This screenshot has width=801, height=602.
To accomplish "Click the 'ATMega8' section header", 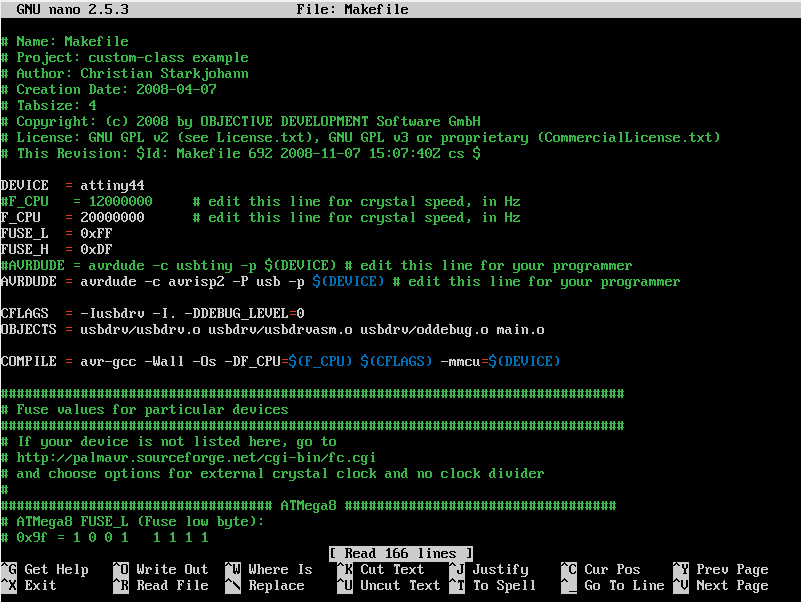I will 309,506.
